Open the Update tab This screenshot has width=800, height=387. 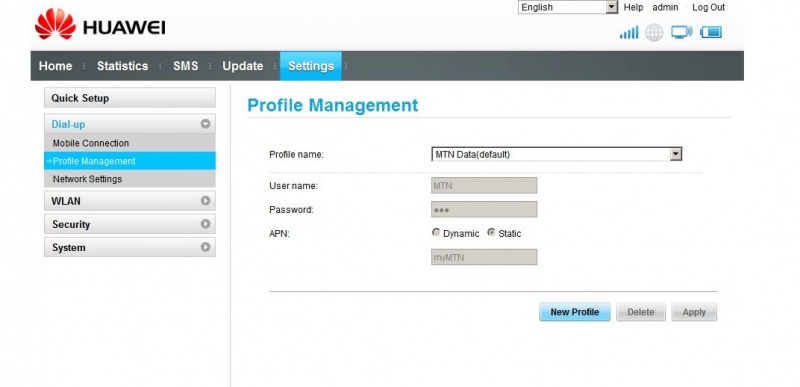click(x=243, y=66)
